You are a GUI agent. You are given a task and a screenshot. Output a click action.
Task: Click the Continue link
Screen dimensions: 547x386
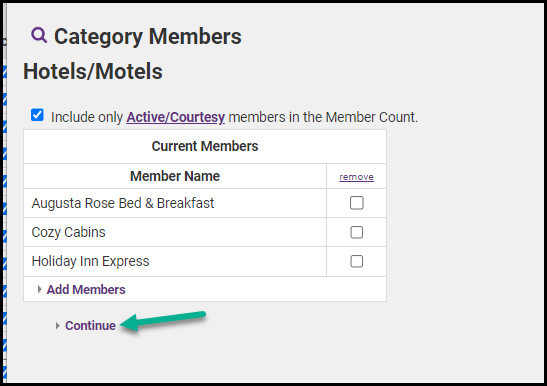tap(90, 326)
